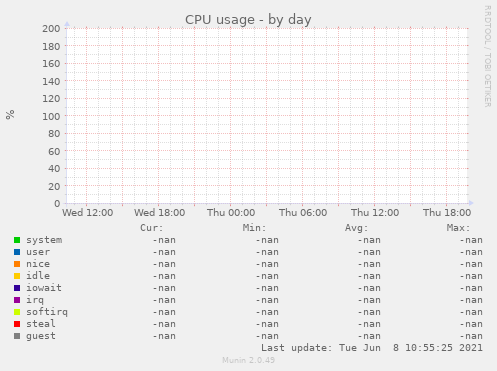Click the softirq legend label

point(47,312)
